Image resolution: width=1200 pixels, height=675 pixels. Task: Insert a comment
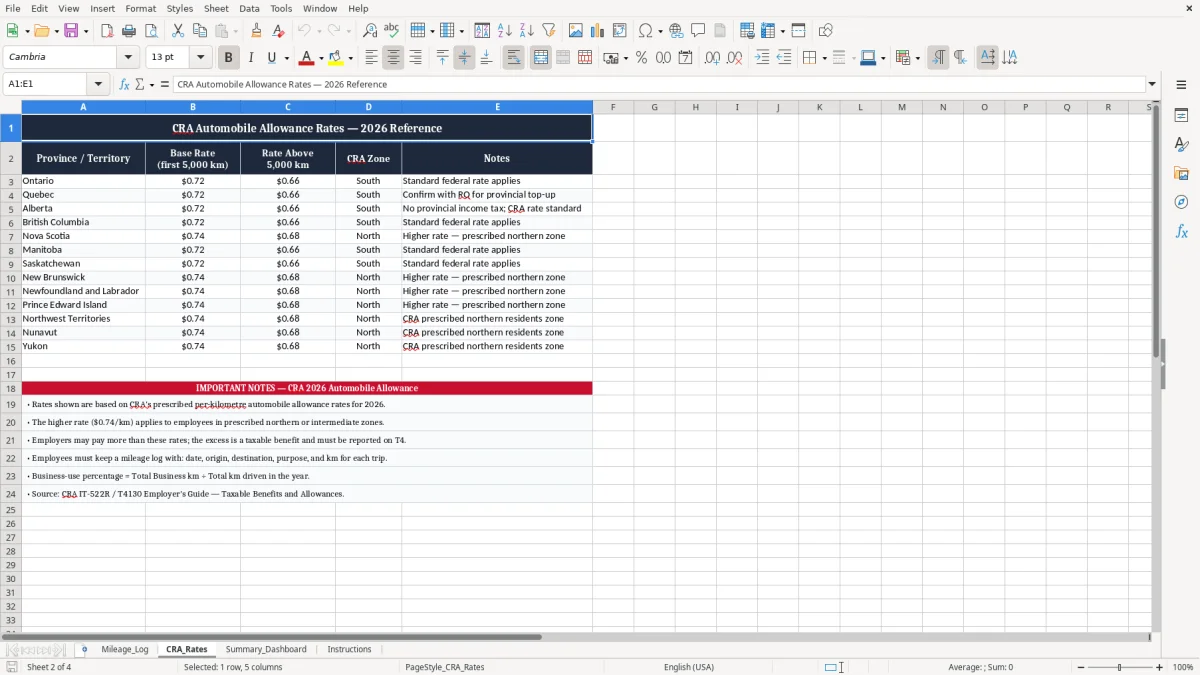[x=698, y=31]
